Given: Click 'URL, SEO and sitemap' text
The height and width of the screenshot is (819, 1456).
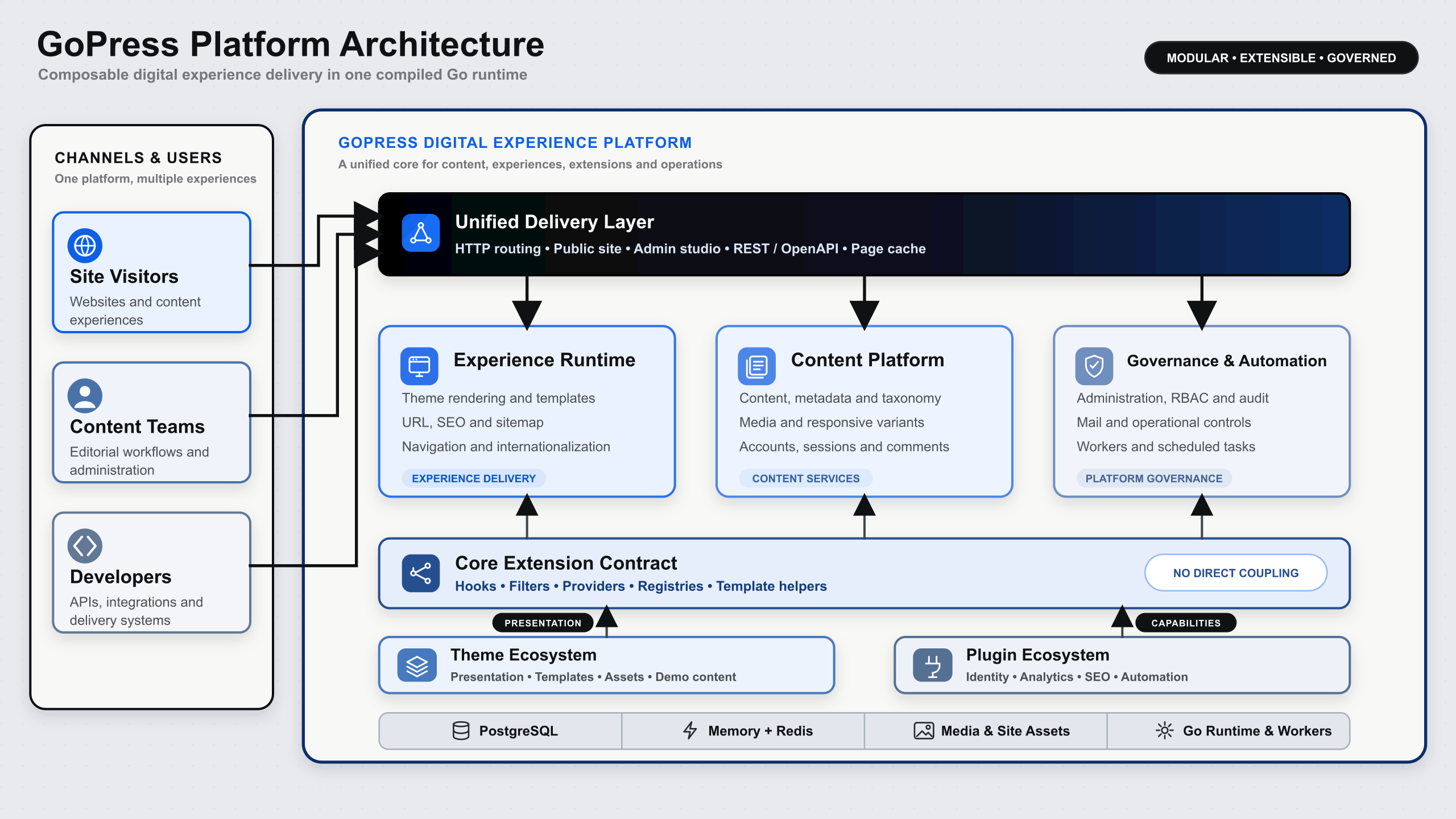Looking at the screenshot, I should tap(473, 423).
